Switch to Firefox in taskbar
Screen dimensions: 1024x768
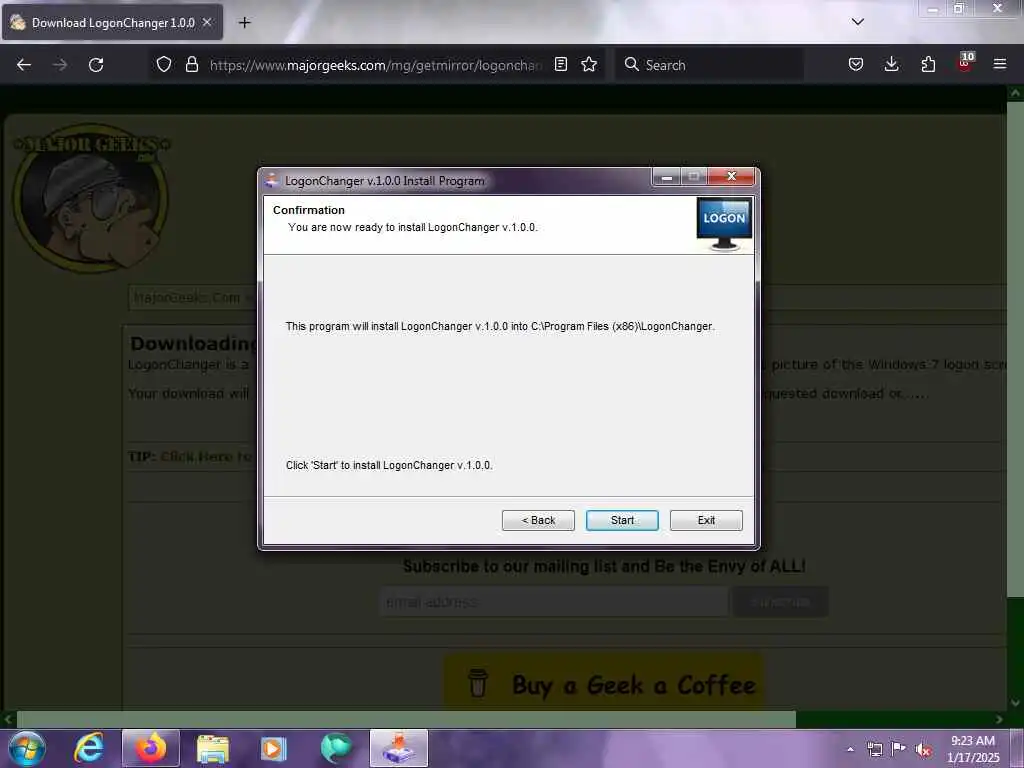[151, 748]
